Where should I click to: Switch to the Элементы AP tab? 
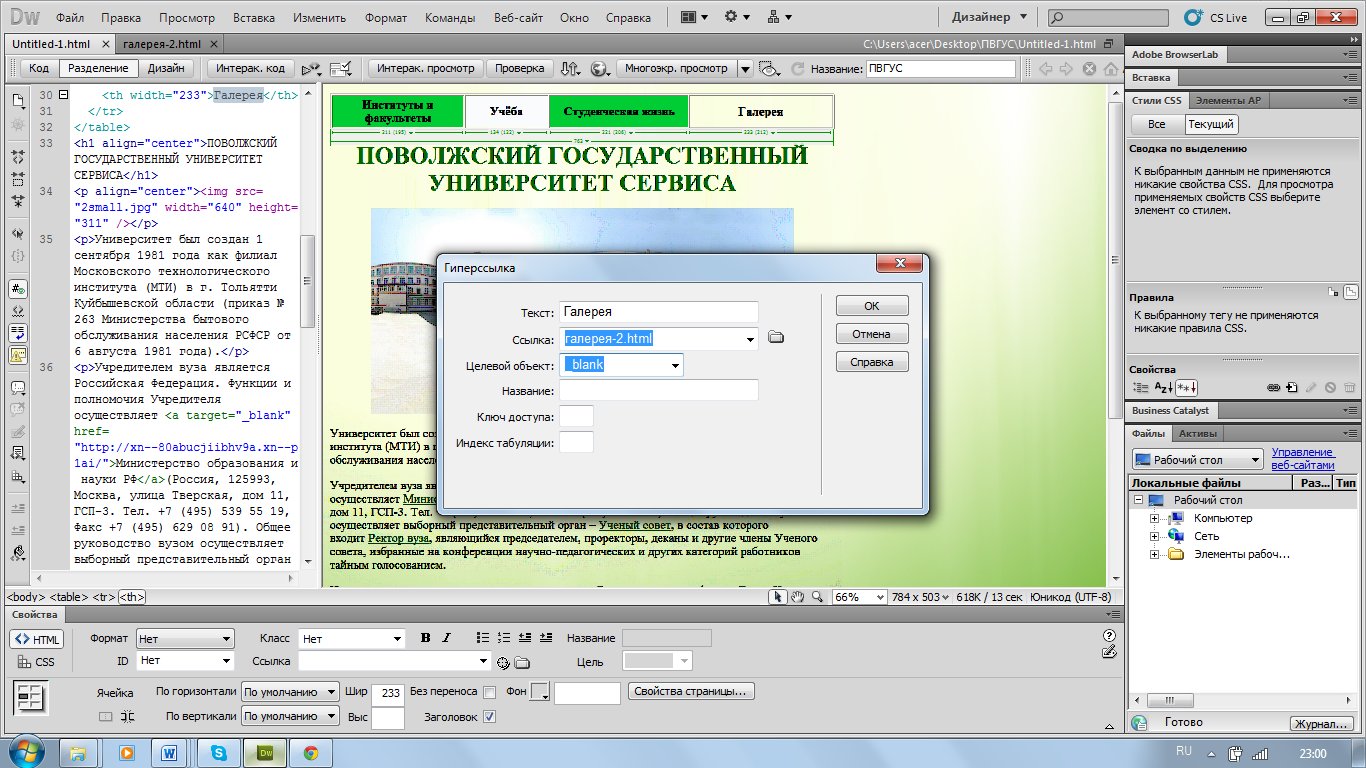point(1228,100)
